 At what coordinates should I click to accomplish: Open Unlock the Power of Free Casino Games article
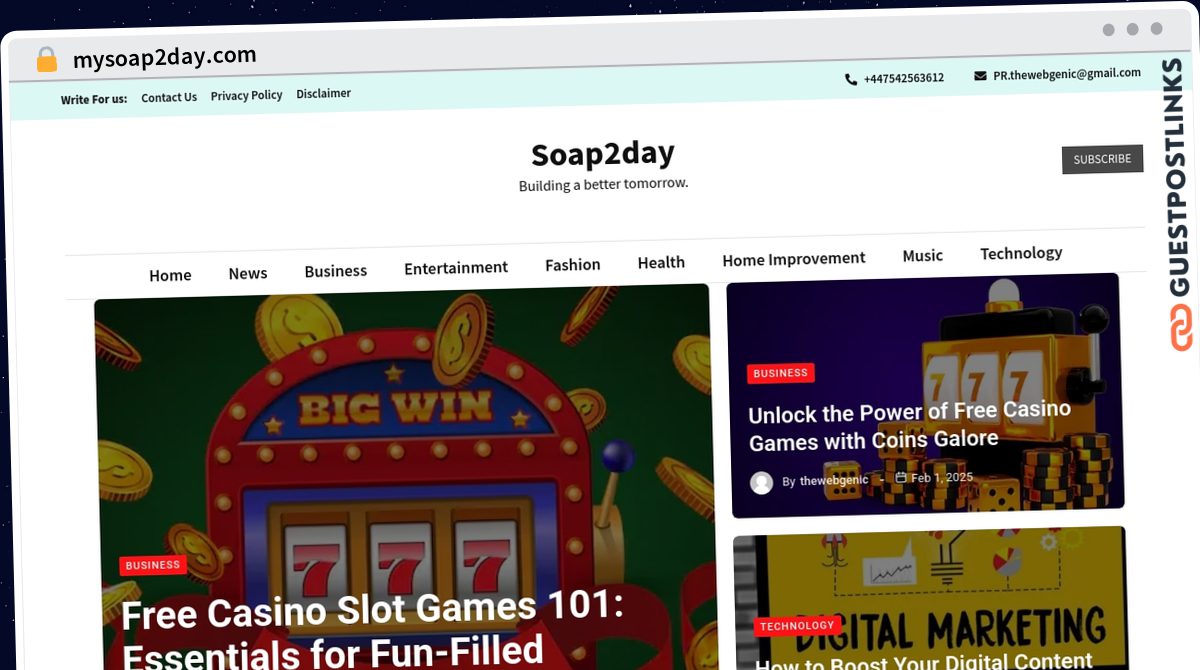click(909, 426)
